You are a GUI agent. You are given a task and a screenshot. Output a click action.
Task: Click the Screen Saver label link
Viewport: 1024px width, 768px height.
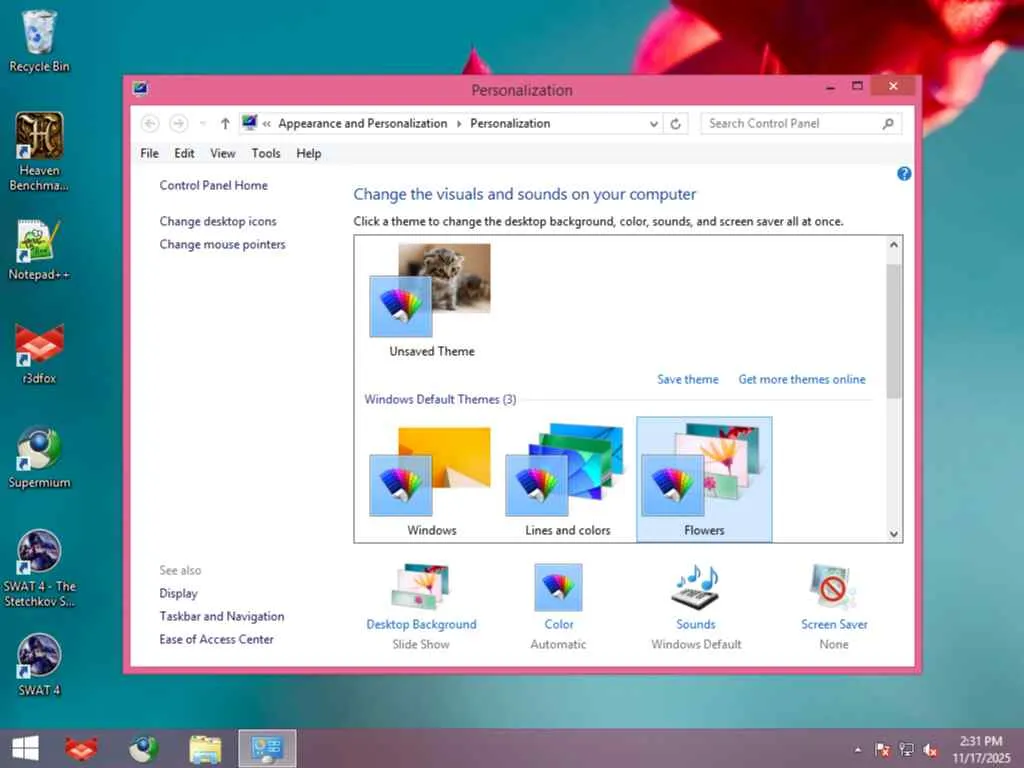tap(834, 624)
